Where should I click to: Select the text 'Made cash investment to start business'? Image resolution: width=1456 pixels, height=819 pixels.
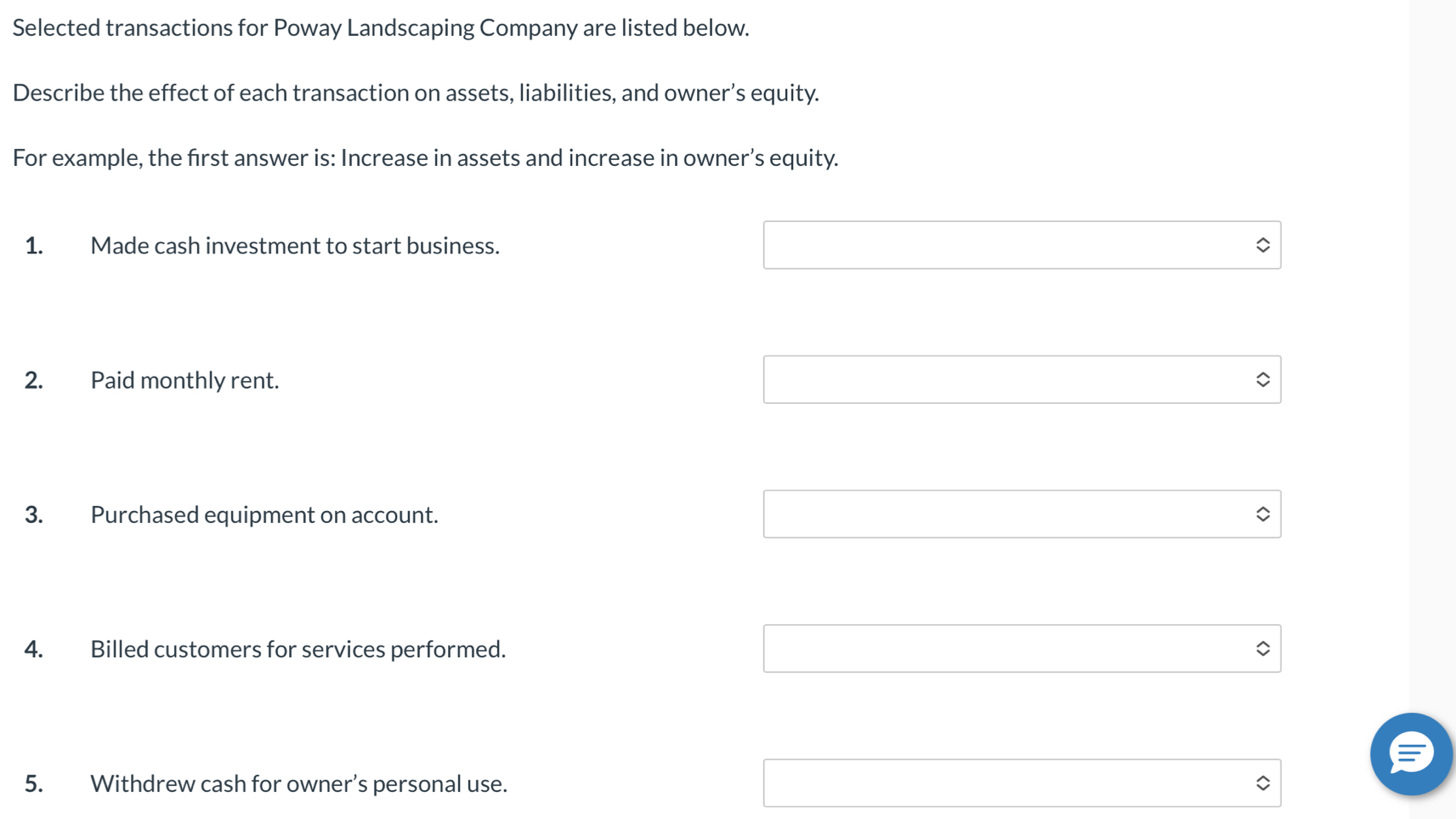[294, 246]
